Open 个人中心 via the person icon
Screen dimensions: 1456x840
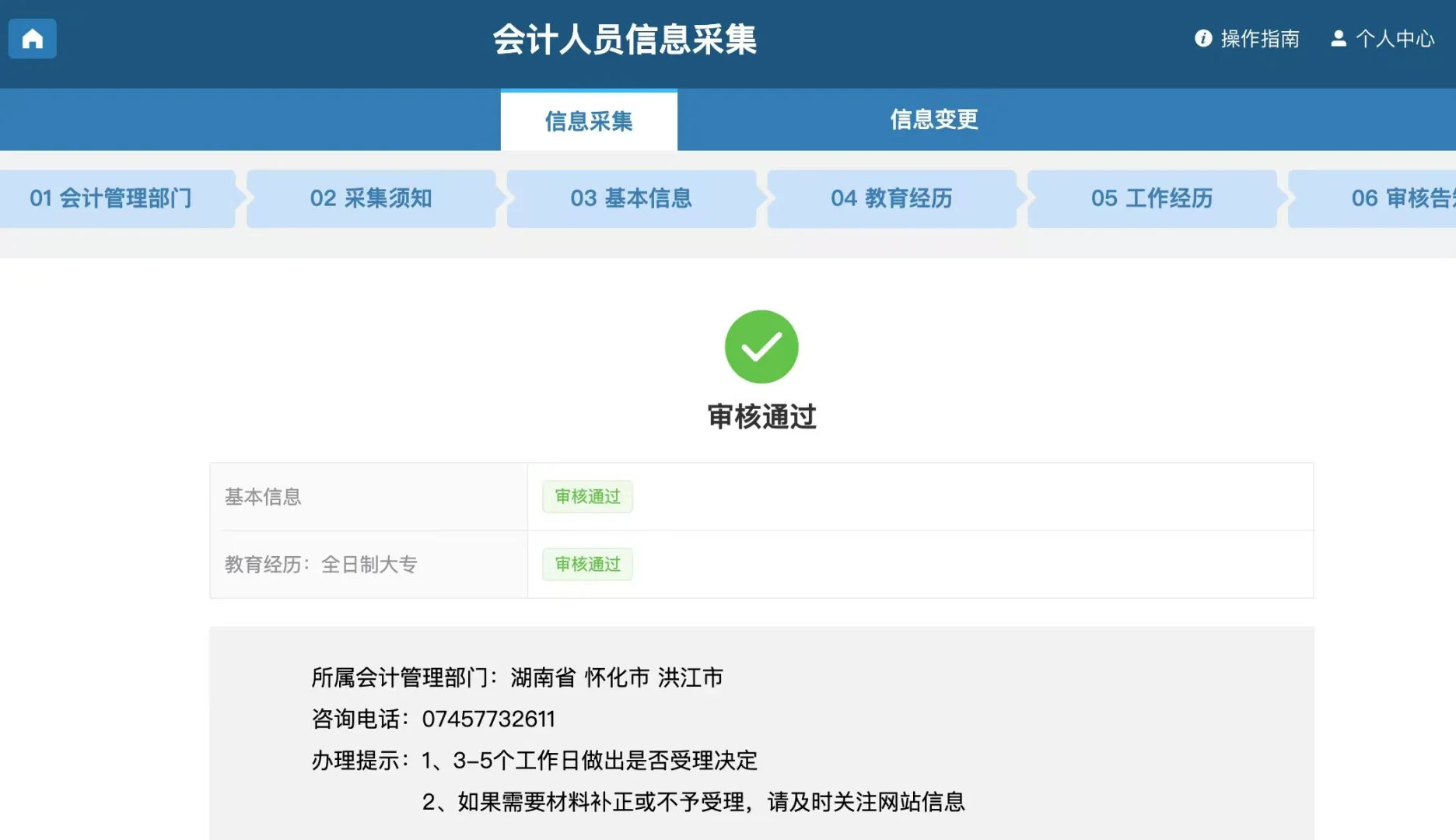1382,39
